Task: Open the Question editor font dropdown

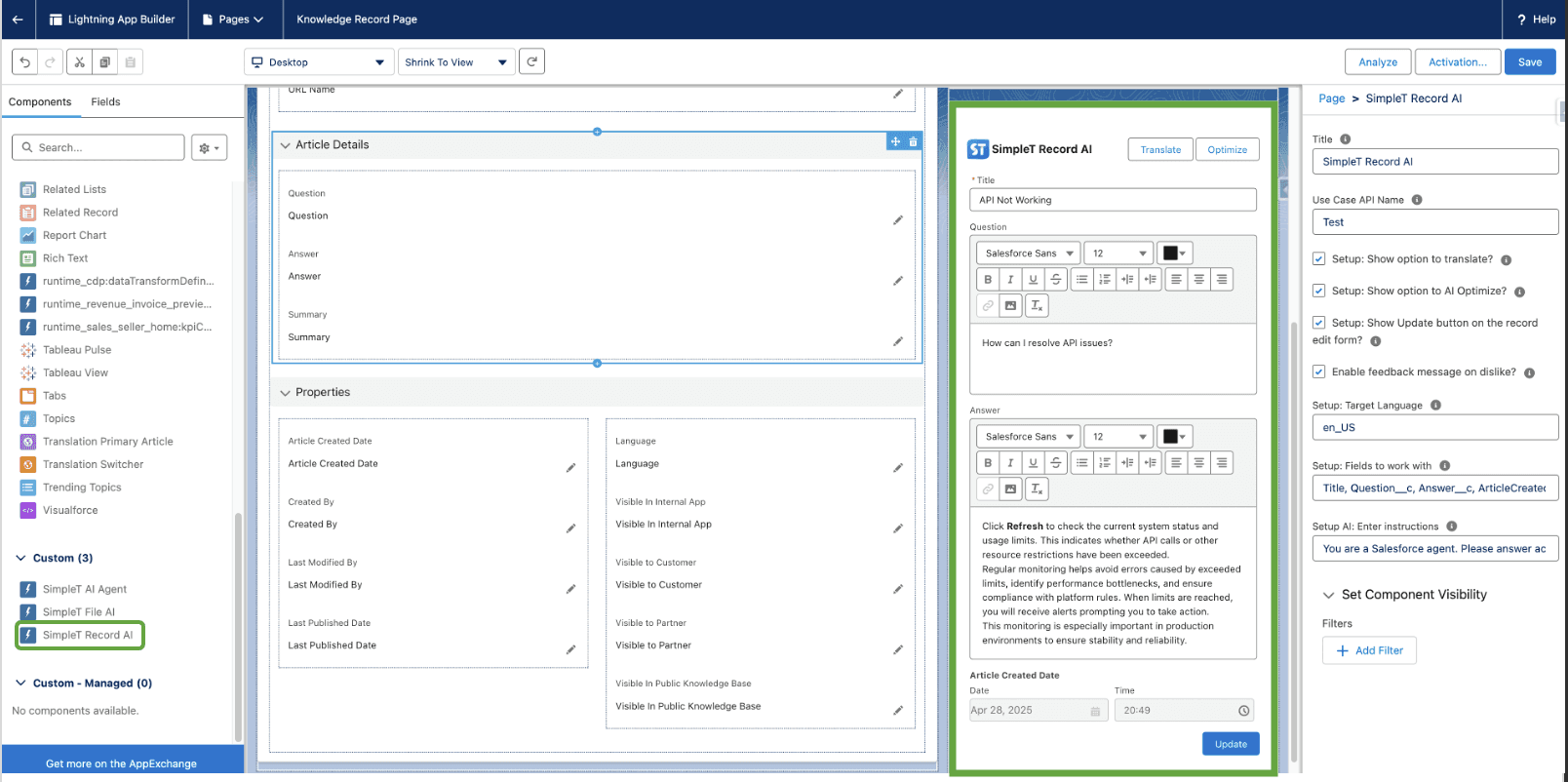Action: coord(1029,254)
